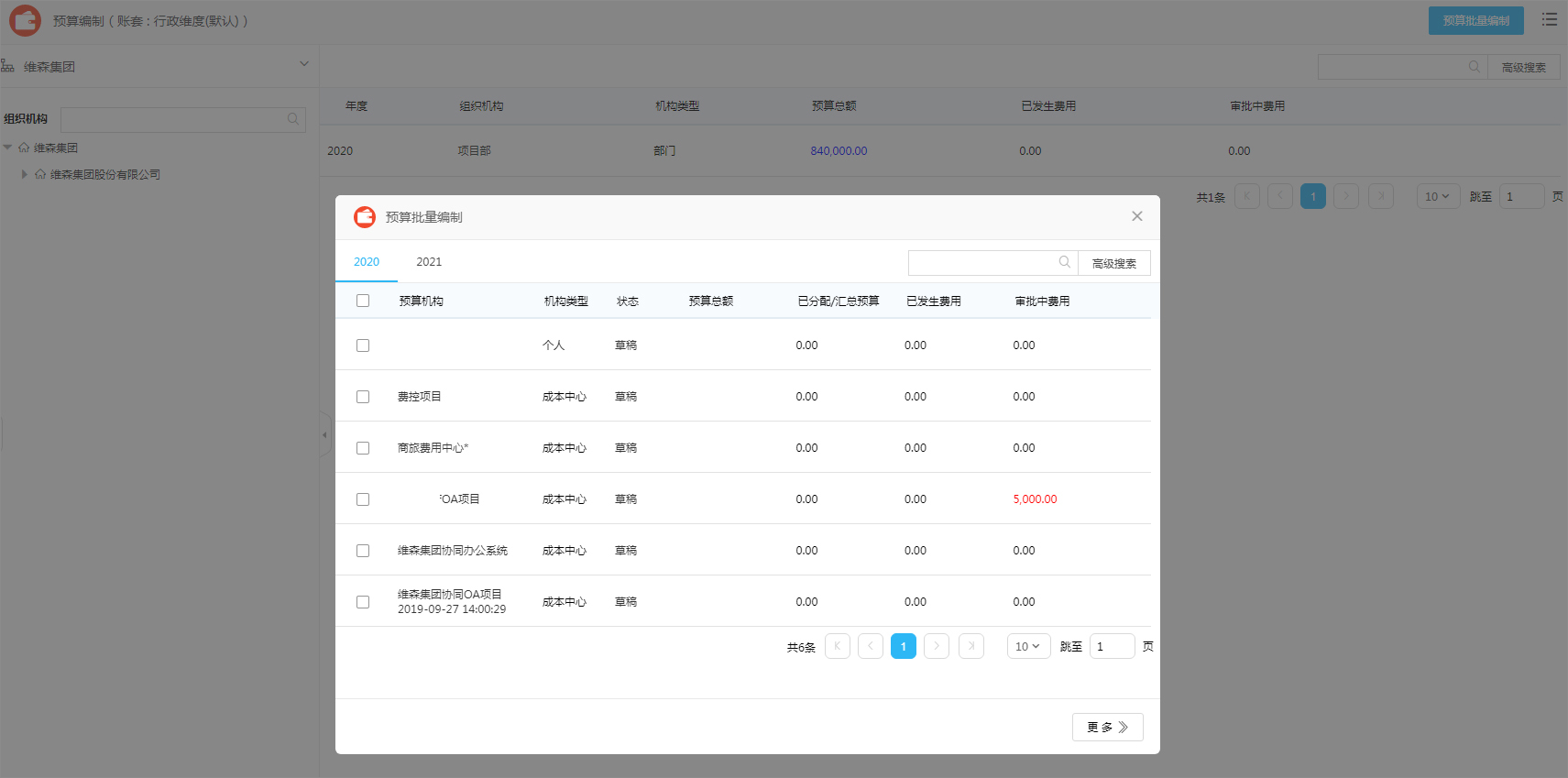
Task: Expand the 维森集团股份有限公司 tree node
Action: point(24,174)
